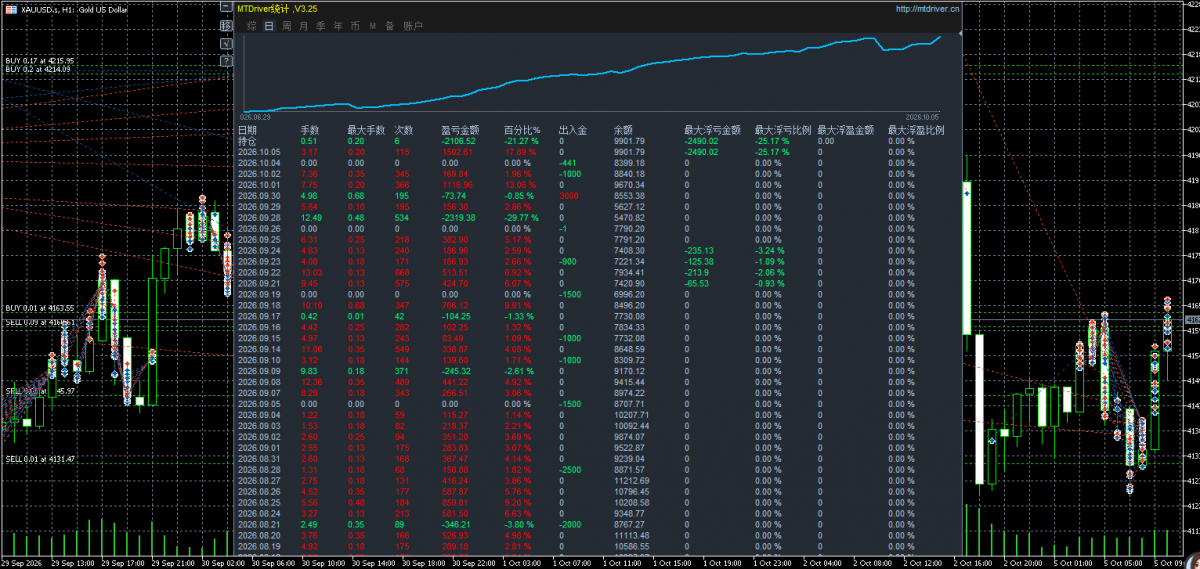The width and height of the screenshot is (1200, 569).
Task: Switch to the 币 symbol tab
Action: (355, 26)
